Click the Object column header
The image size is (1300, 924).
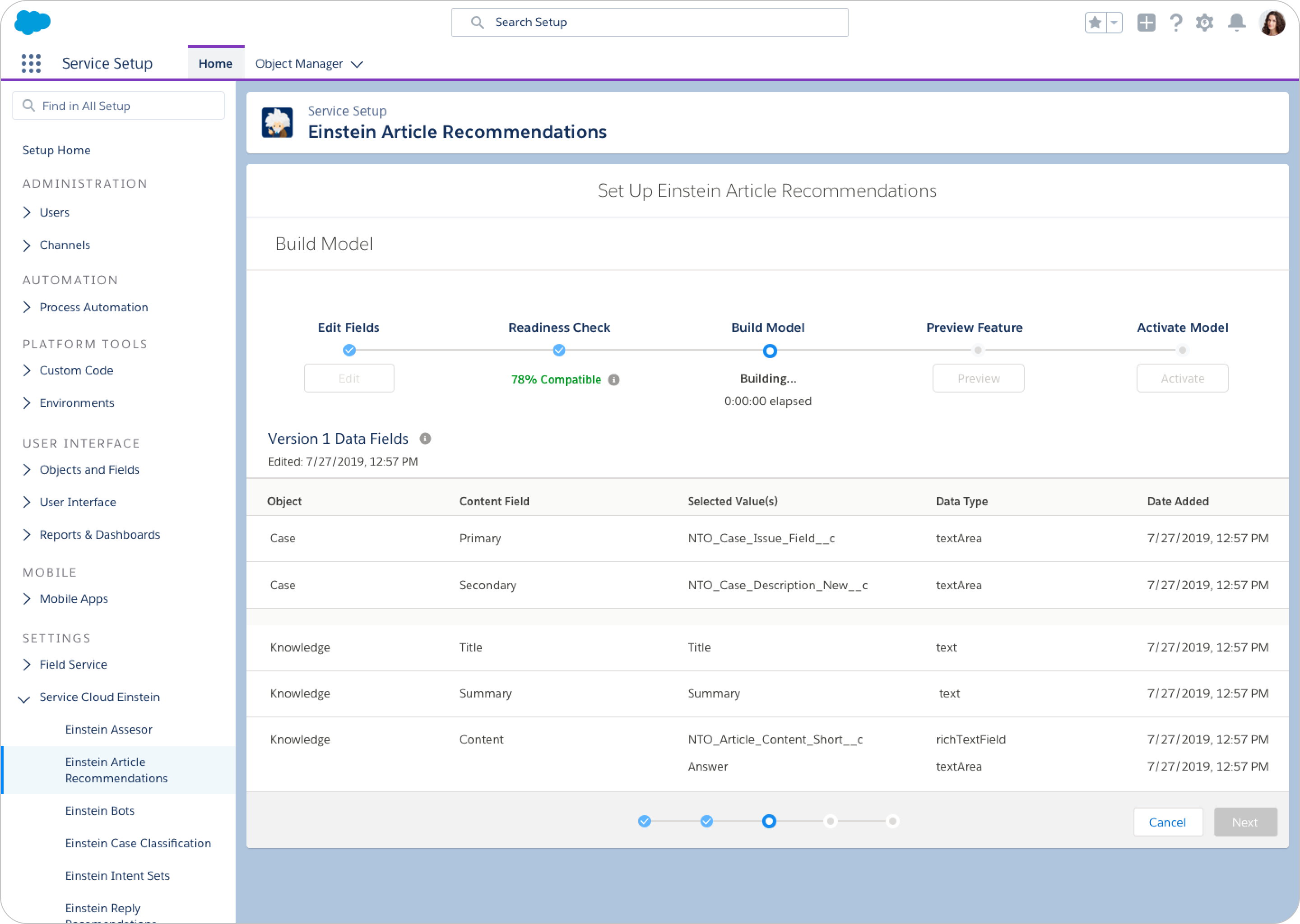284,501
